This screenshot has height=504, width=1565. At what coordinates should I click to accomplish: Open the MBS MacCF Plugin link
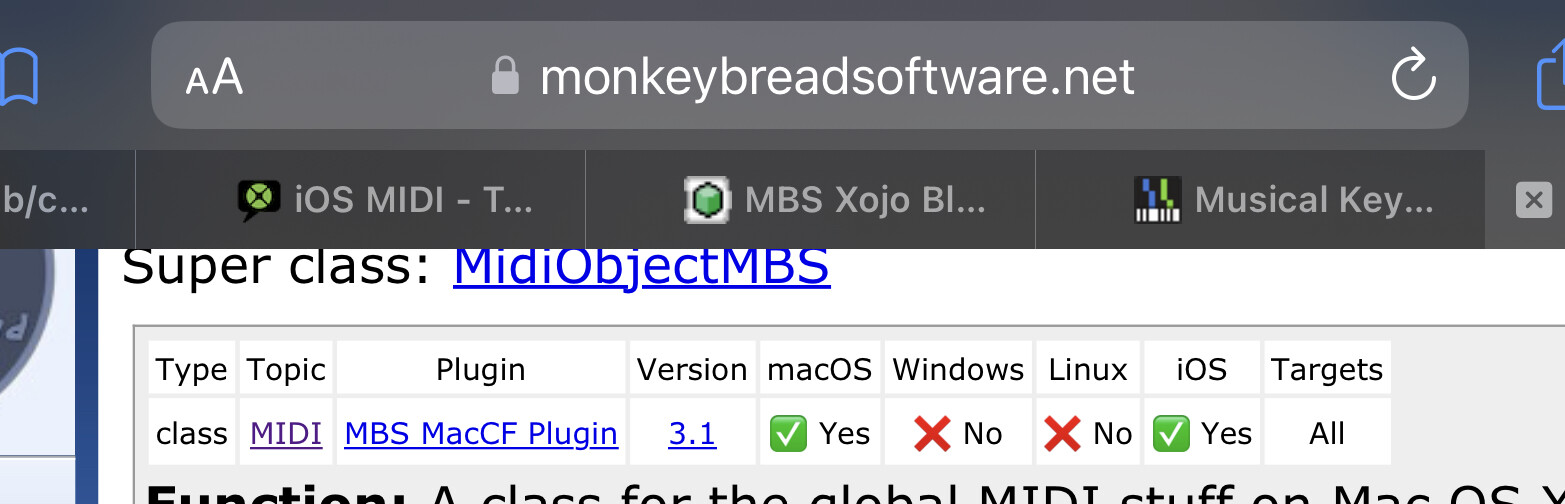click(481, 433)
